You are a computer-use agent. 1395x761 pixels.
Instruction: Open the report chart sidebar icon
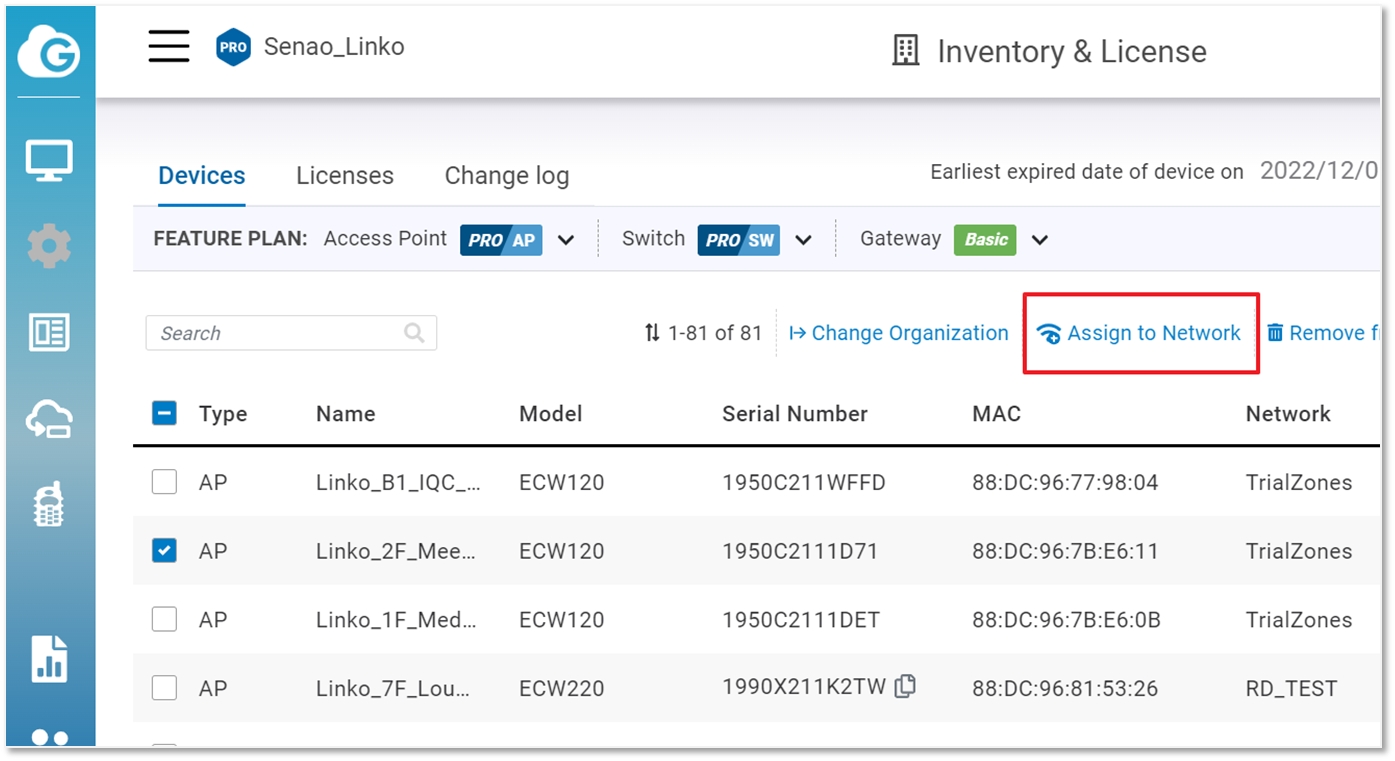pyautogui.click(x=49, y=658)
